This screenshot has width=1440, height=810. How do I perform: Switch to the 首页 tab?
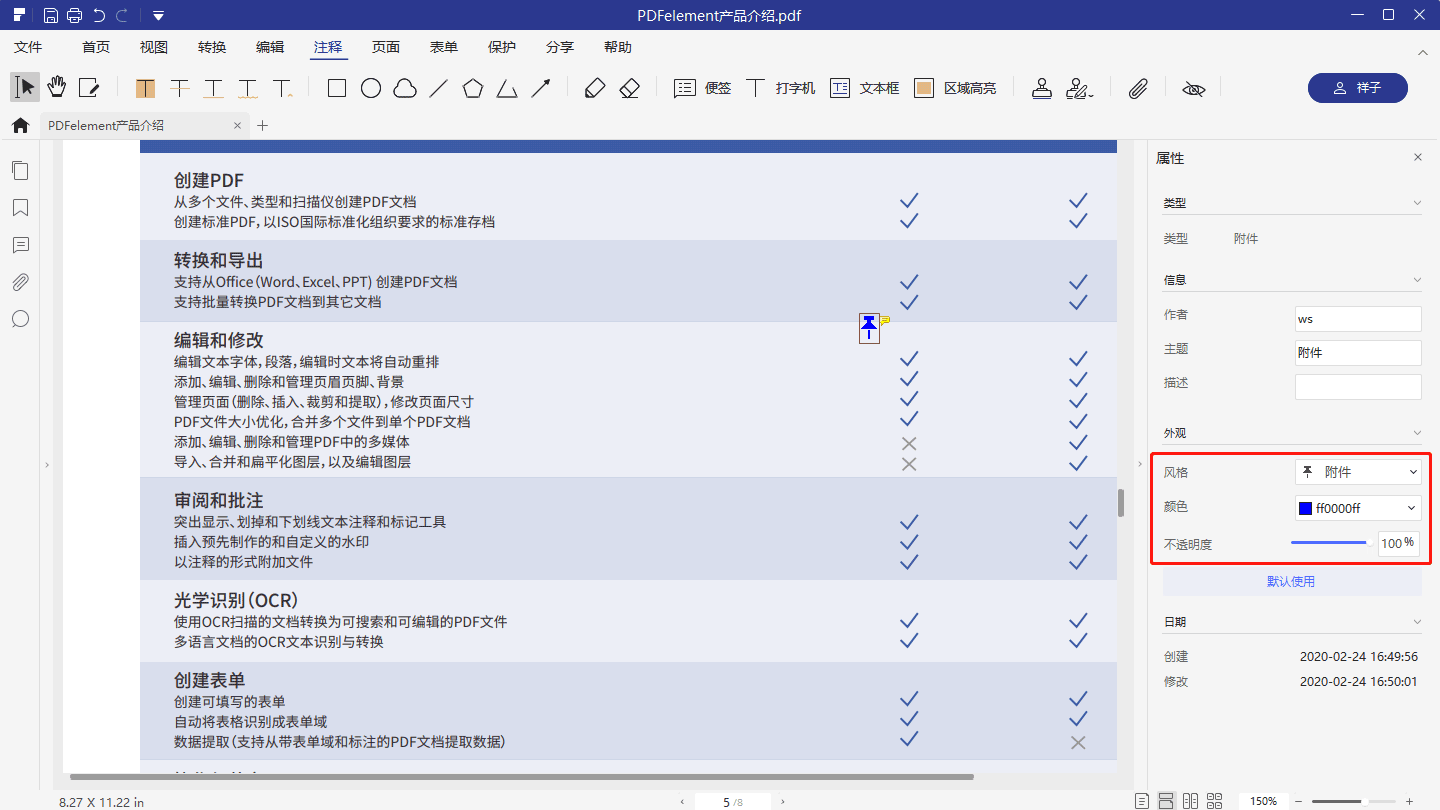[x=96, y=47]
